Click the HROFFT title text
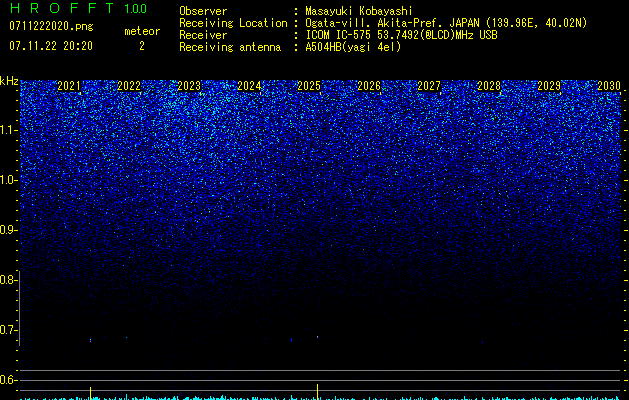The image size is (629, 400). point(63,8)
